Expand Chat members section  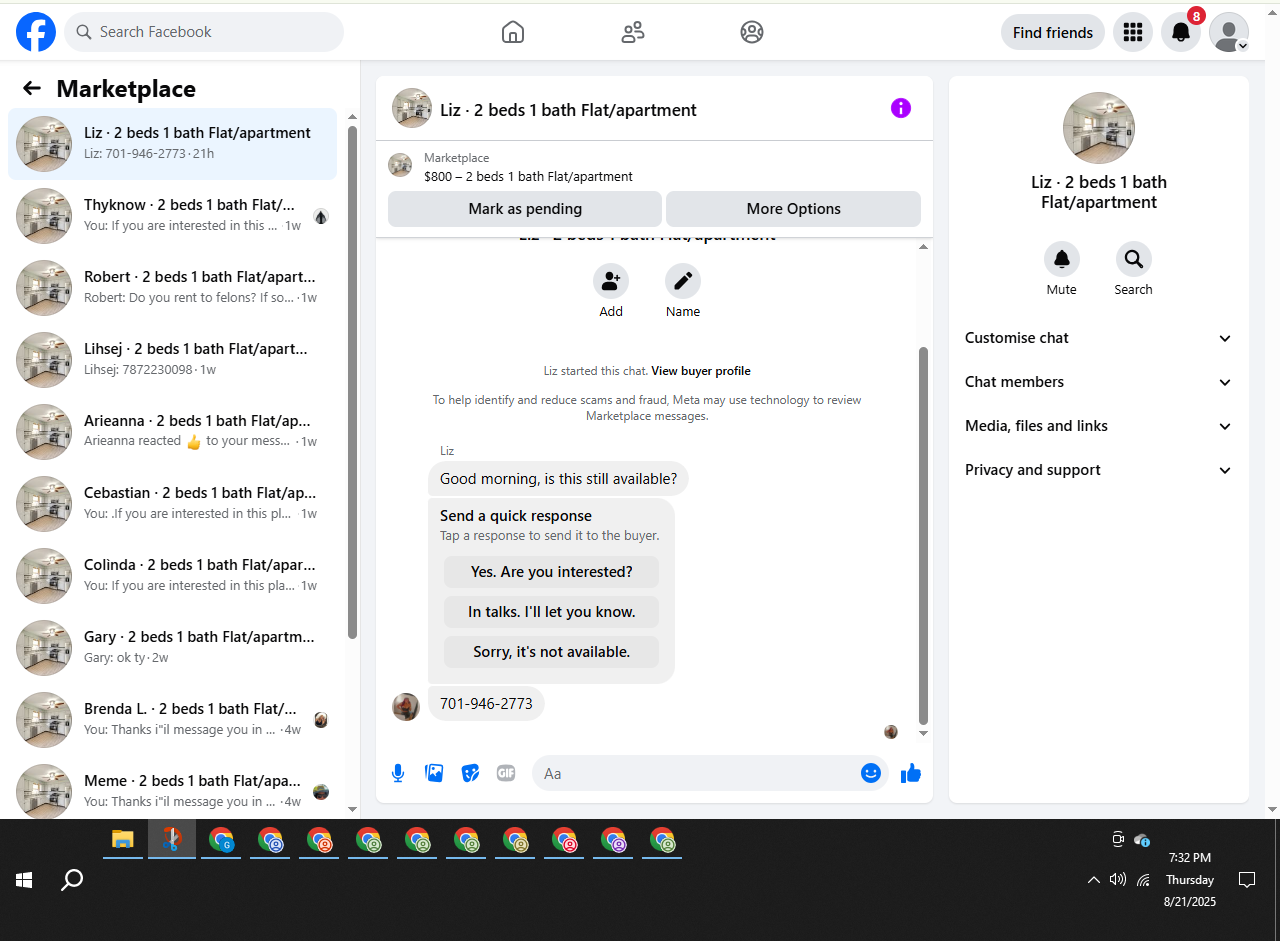(x=1099, y=382)
